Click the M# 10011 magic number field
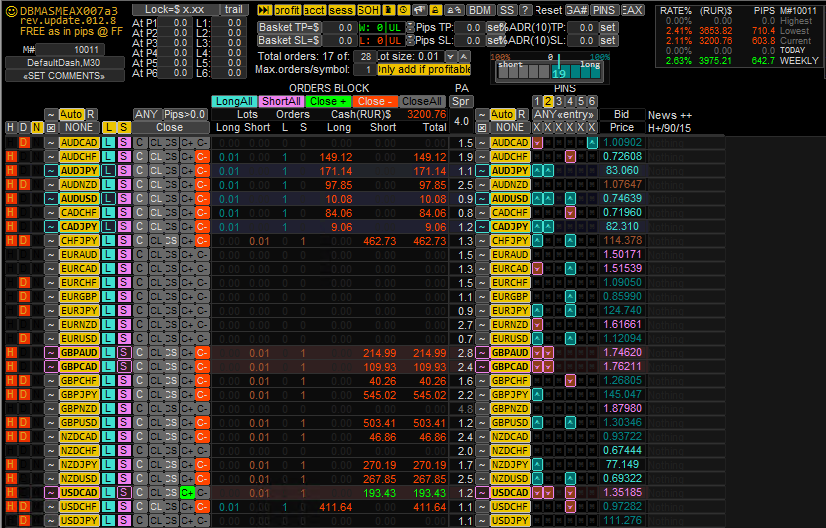The width and height of the screenshot is (826, 528). (x=70, y=50)
